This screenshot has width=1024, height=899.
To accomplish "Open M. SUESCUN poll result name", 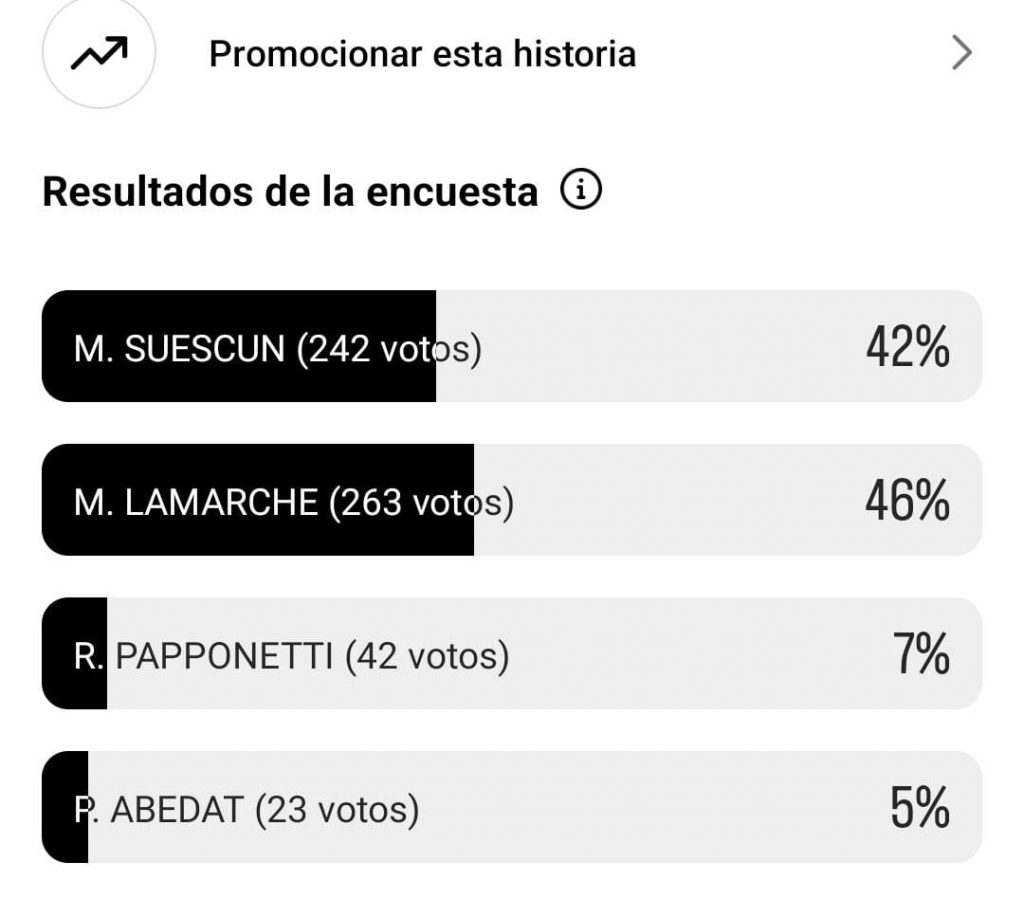I will [x=180, y=349].
